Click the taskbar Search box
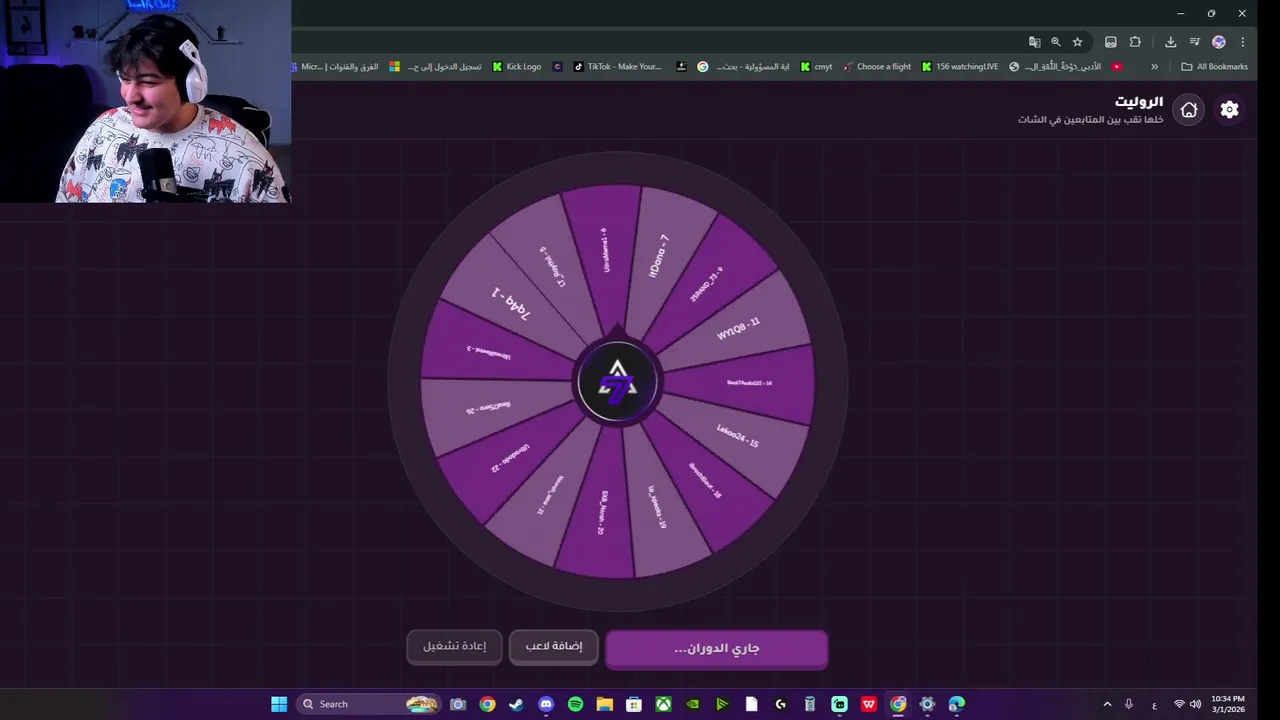This screenshot has height=720, width=1280. tap(370, 704)
